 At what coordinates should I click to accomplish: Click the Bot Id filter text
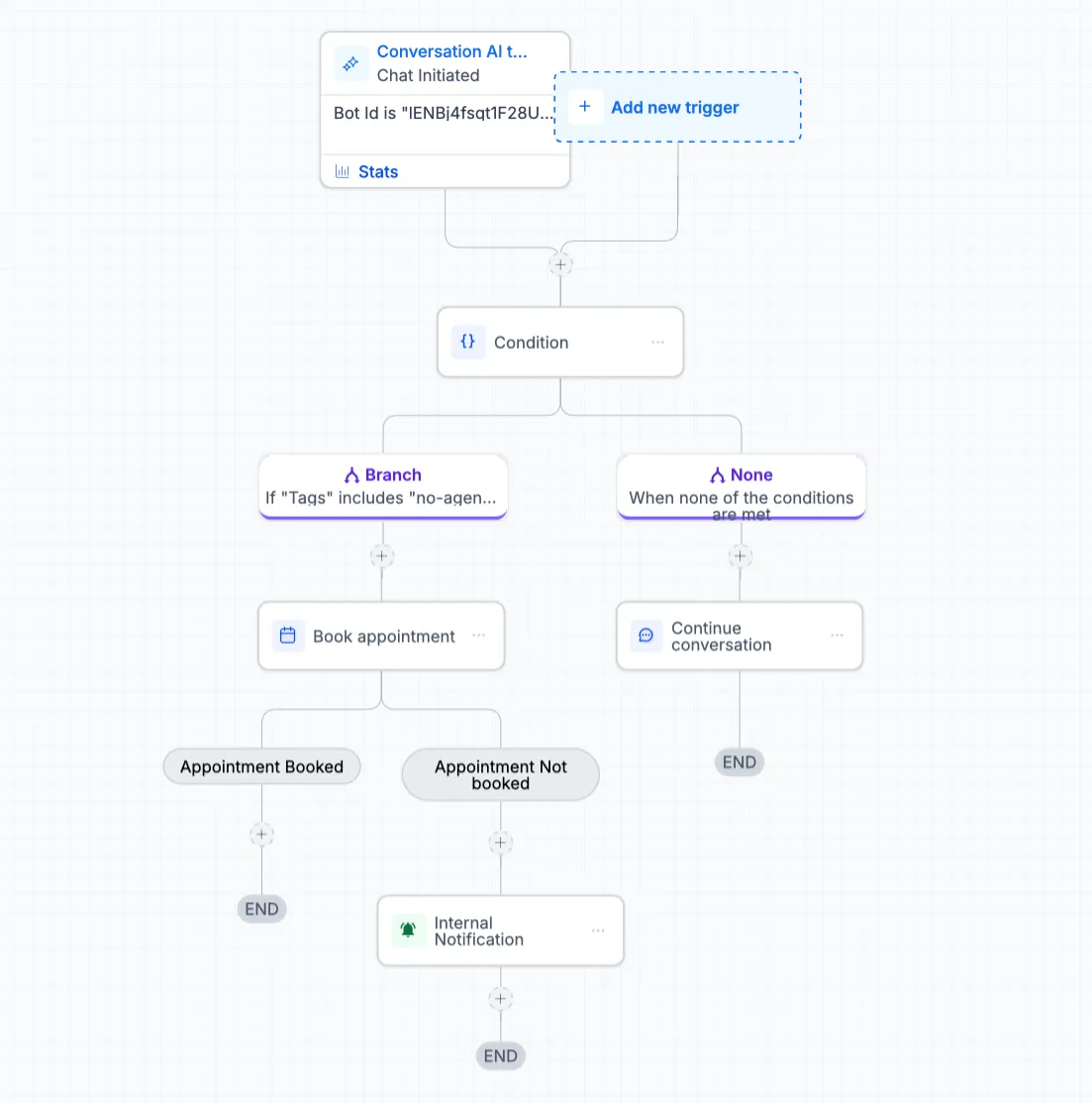pyautogui.click(x=443, y=113)
